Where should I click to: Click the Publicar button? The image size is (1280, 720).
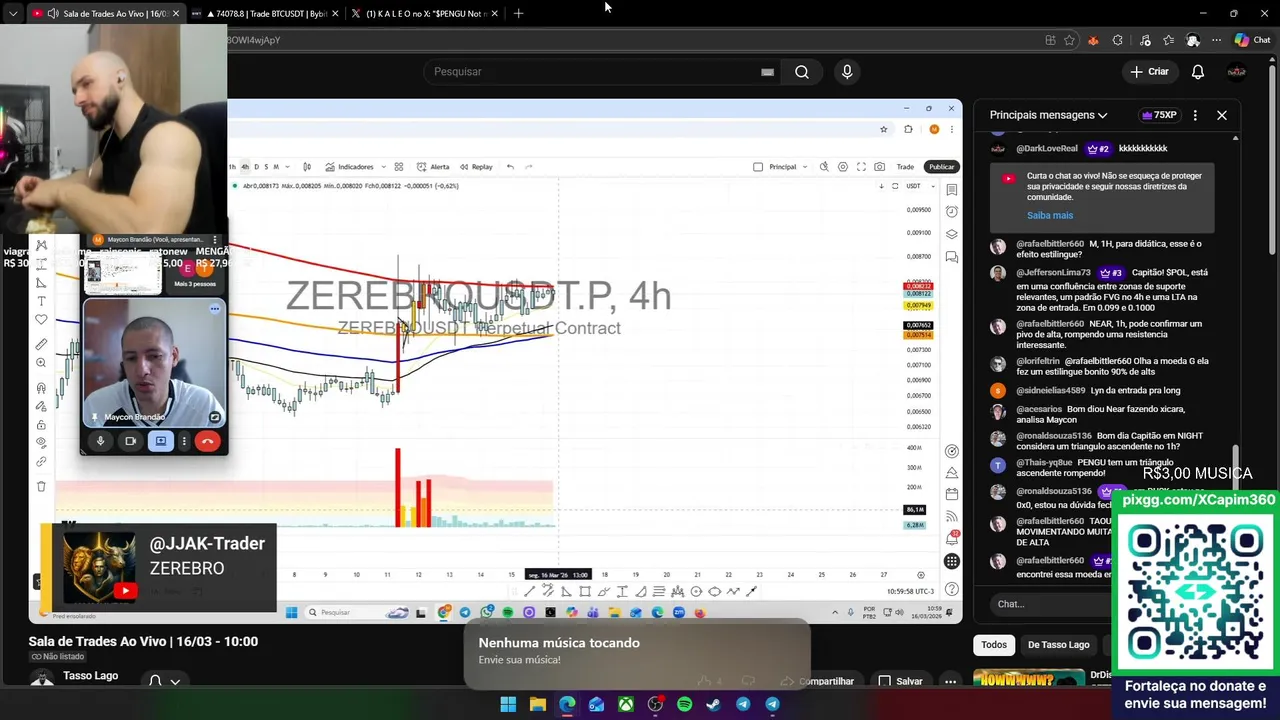point(941,167)
